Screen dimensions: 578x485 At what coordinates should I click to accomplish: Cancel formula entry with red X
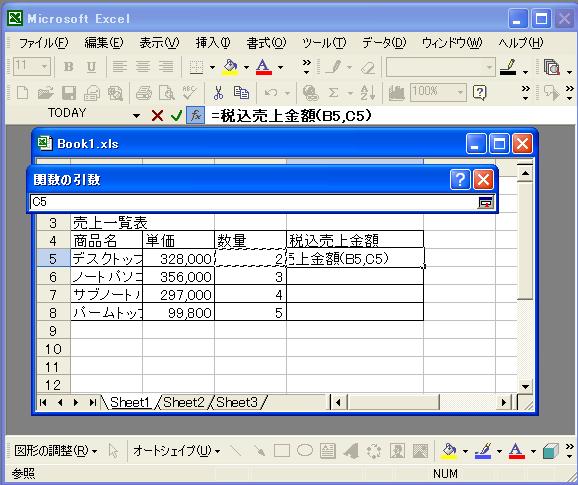coord(157,116)
